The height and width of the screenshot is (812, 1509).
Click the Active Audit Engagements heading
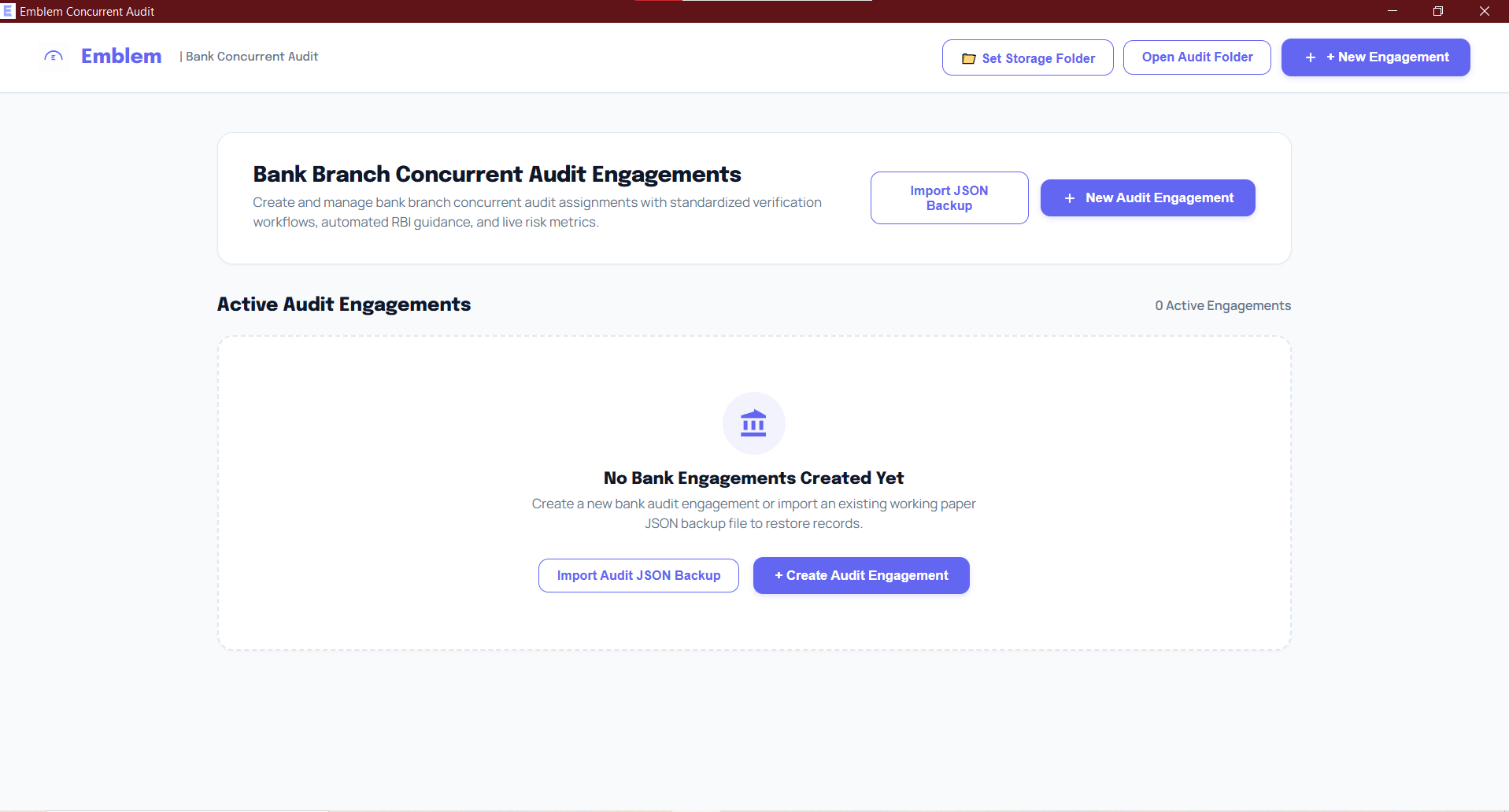pos(344,304)
